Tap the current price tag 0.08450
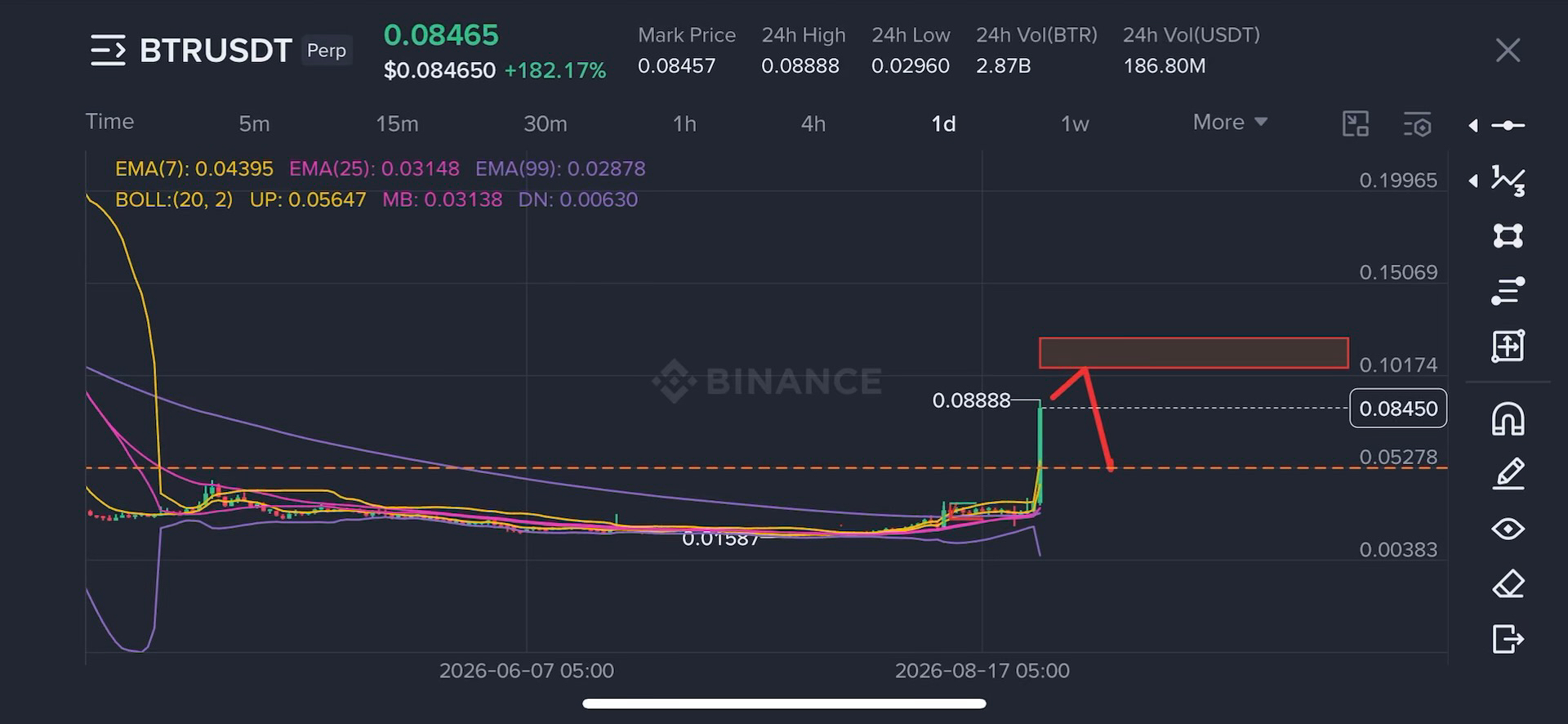 (1398, 409)
